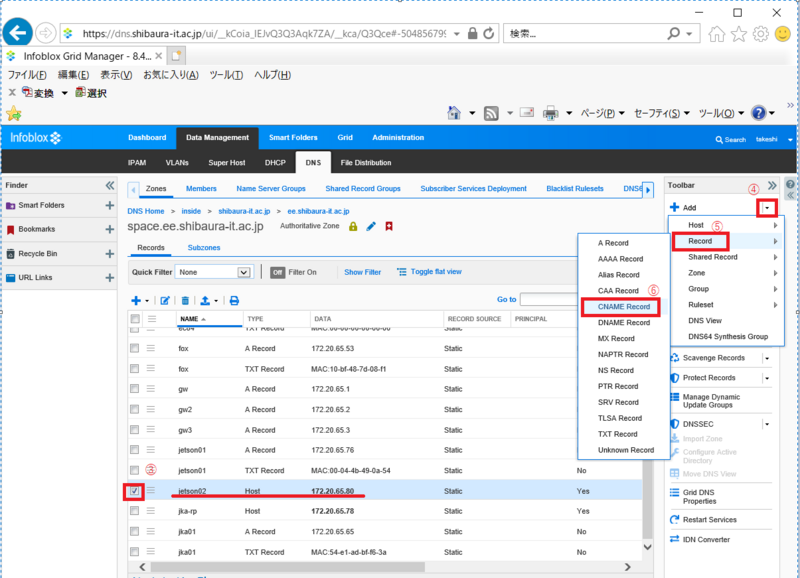
Task: Click plus icon beside URL Links
Action: tap(109, 278)
